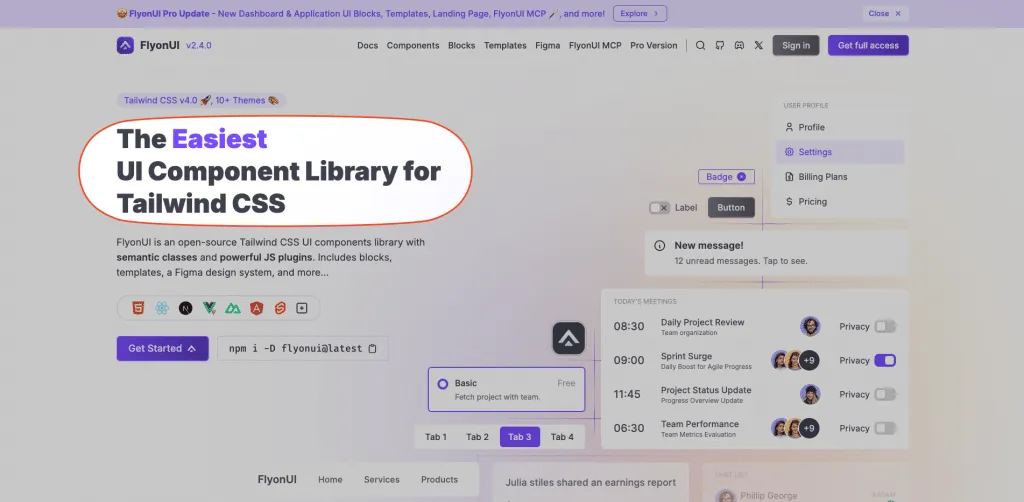This screenshot has width=1024, height=502.
Task: Switch to Tab 2
Action: pyautogui.click(x=477, y=437)
